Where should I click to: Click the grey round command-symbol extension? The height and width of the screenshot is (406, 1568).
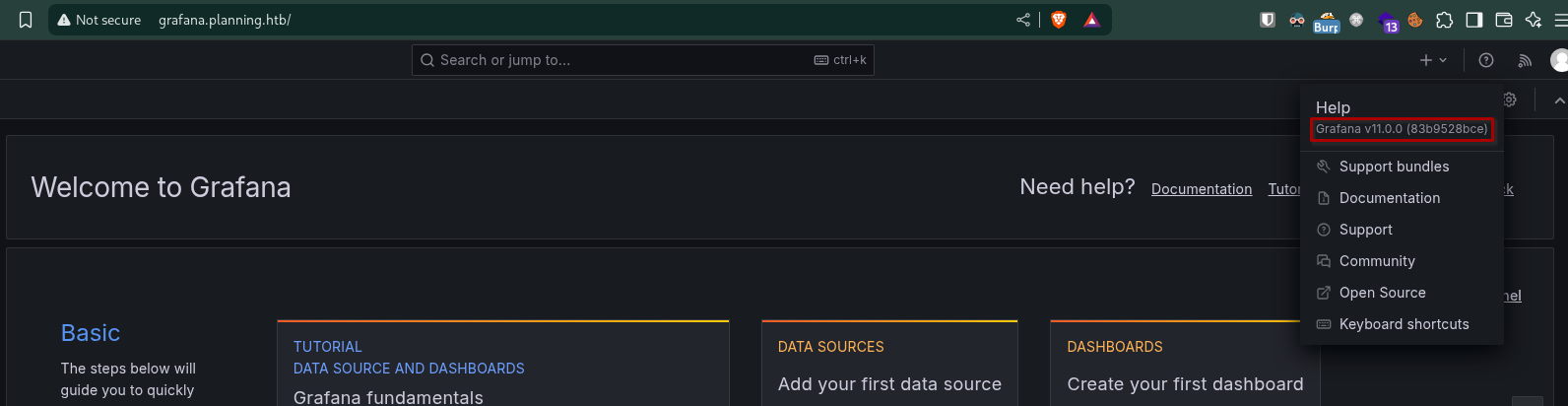pyautogui.click(x=1356, y=20)
